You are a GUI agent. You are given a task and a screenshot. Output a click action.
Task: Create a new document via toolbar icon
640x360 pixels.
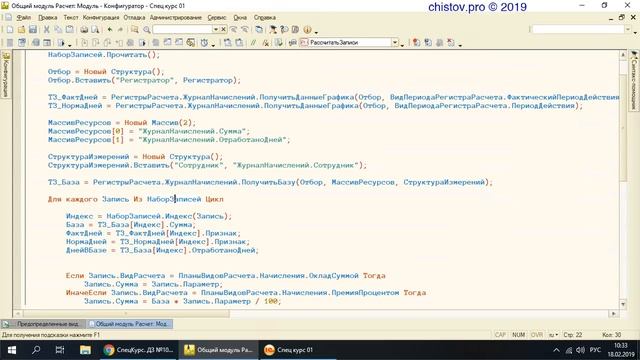point(10,29)
